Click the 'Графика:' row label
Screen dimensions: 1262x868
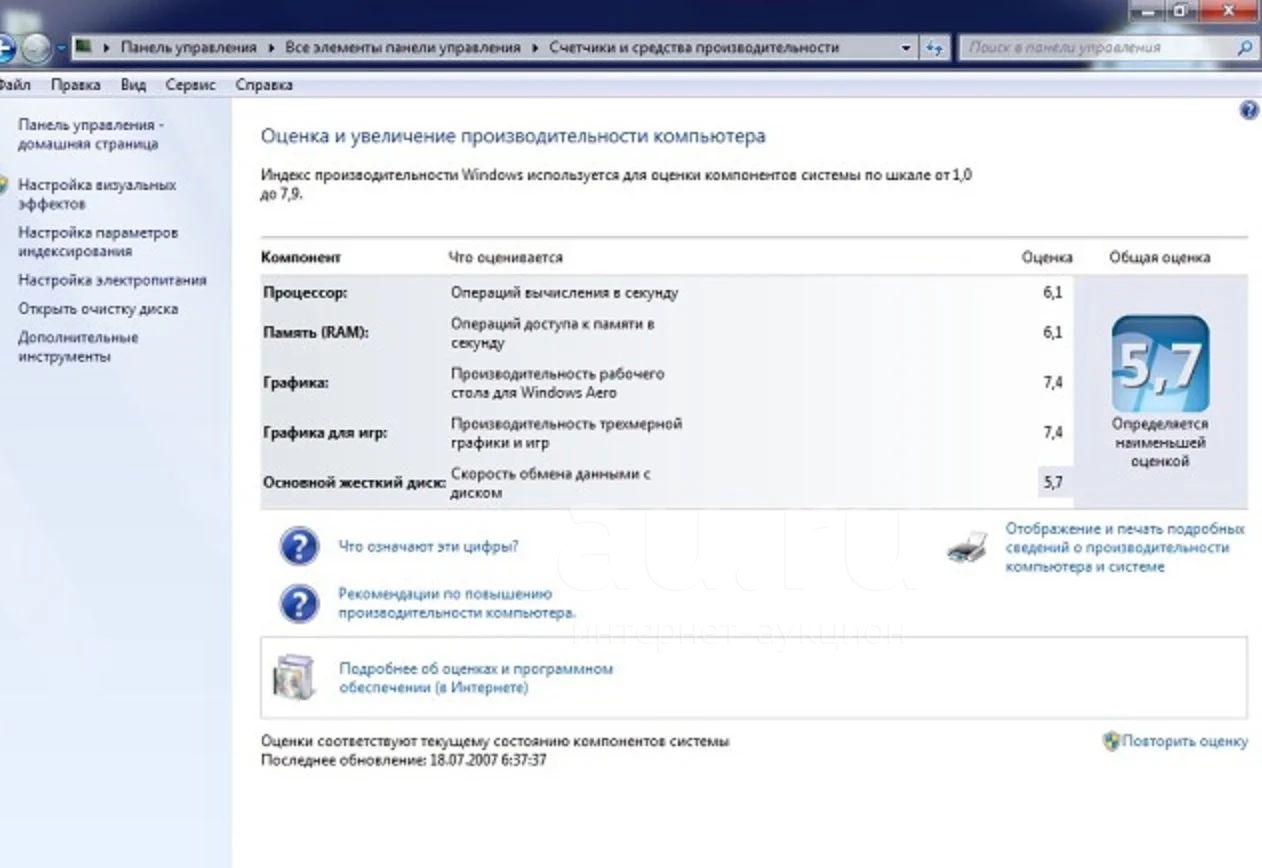[295, 383]
